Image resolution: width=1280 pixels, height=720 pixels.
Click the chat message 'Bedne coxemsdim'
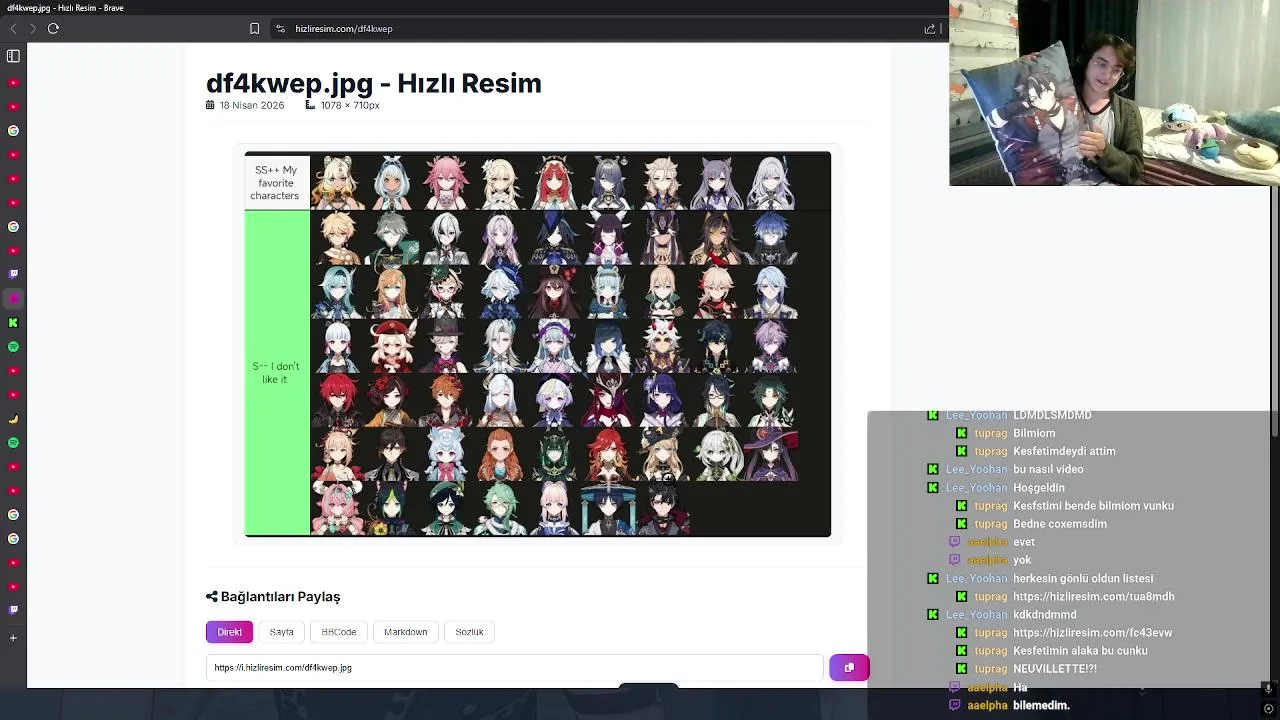(1060, 524)
